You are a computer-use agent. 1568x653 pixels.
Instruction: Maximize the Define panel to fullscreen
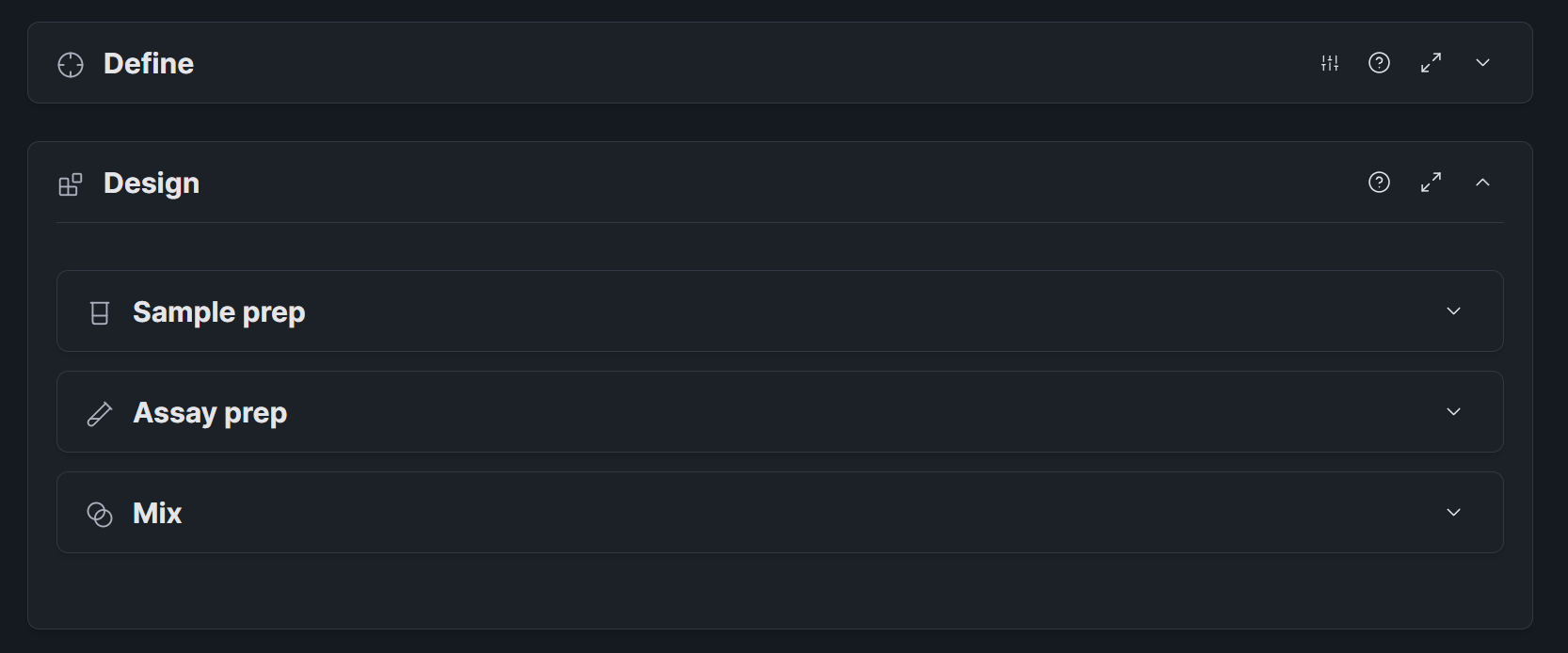(x=1431, y=63)
